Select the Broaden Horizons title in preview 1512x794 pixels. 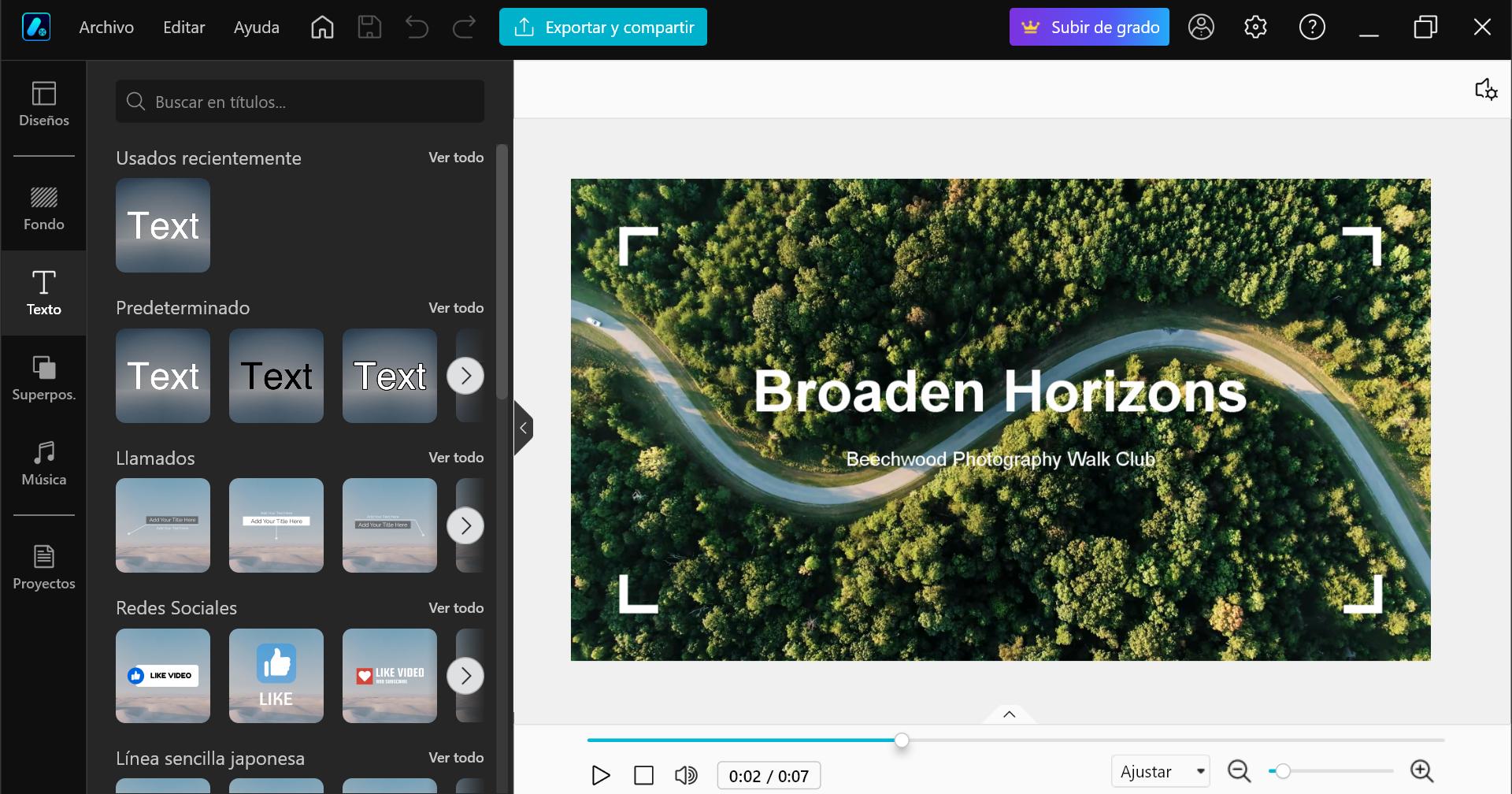[1000, 391]
